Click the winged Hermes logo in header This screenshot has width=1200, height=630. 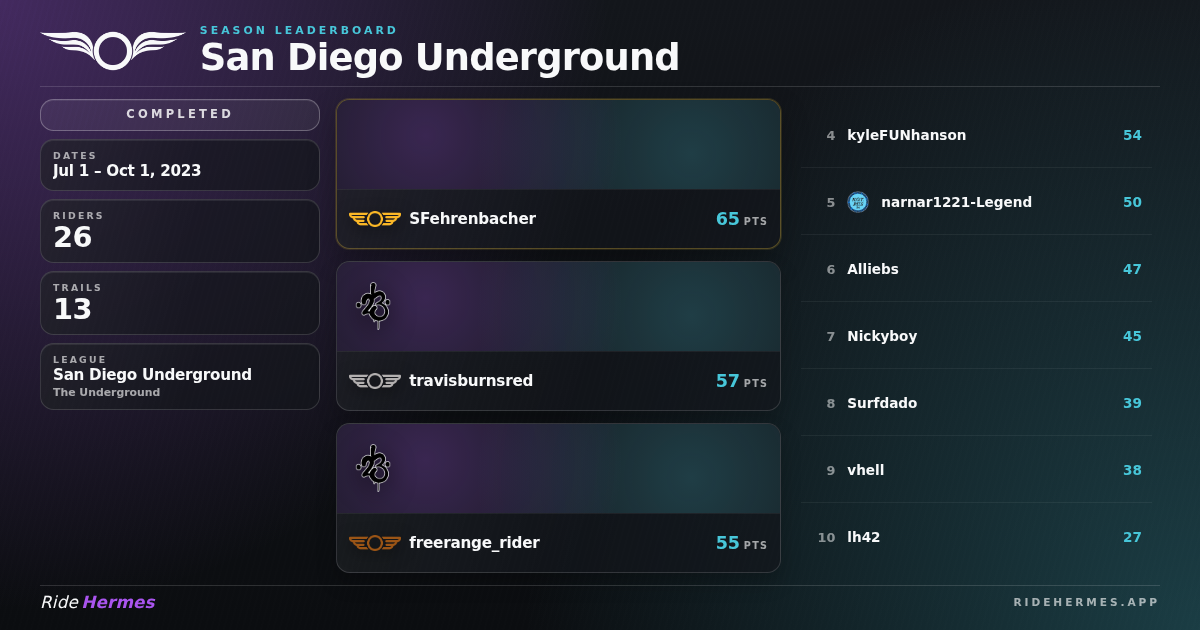pyautogui.click(x=113, y=51)
